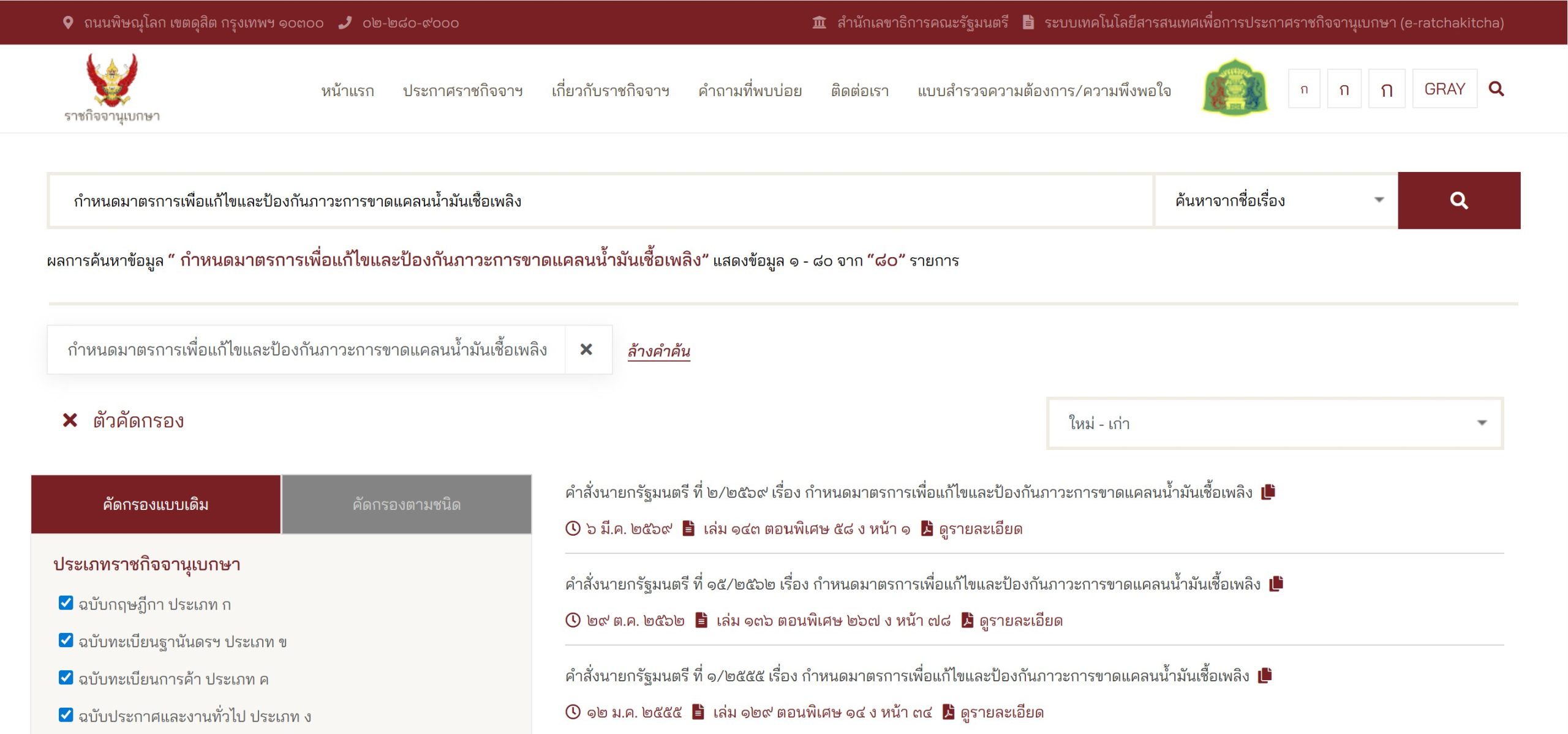Switch to the คัดกรองตามชนิด tab

coord(406,504)
